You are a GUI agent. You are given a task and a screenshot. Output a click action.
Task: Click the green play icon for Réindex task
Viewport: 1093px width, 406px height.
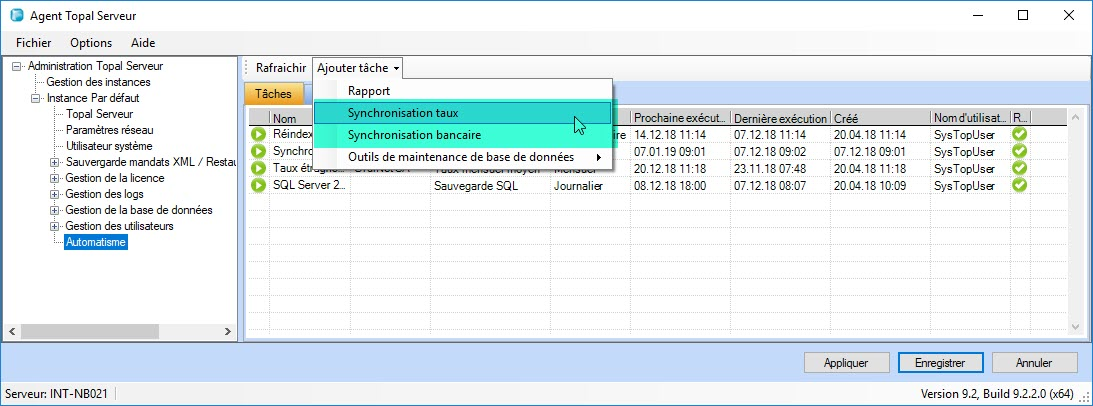[x=258, y=135]
